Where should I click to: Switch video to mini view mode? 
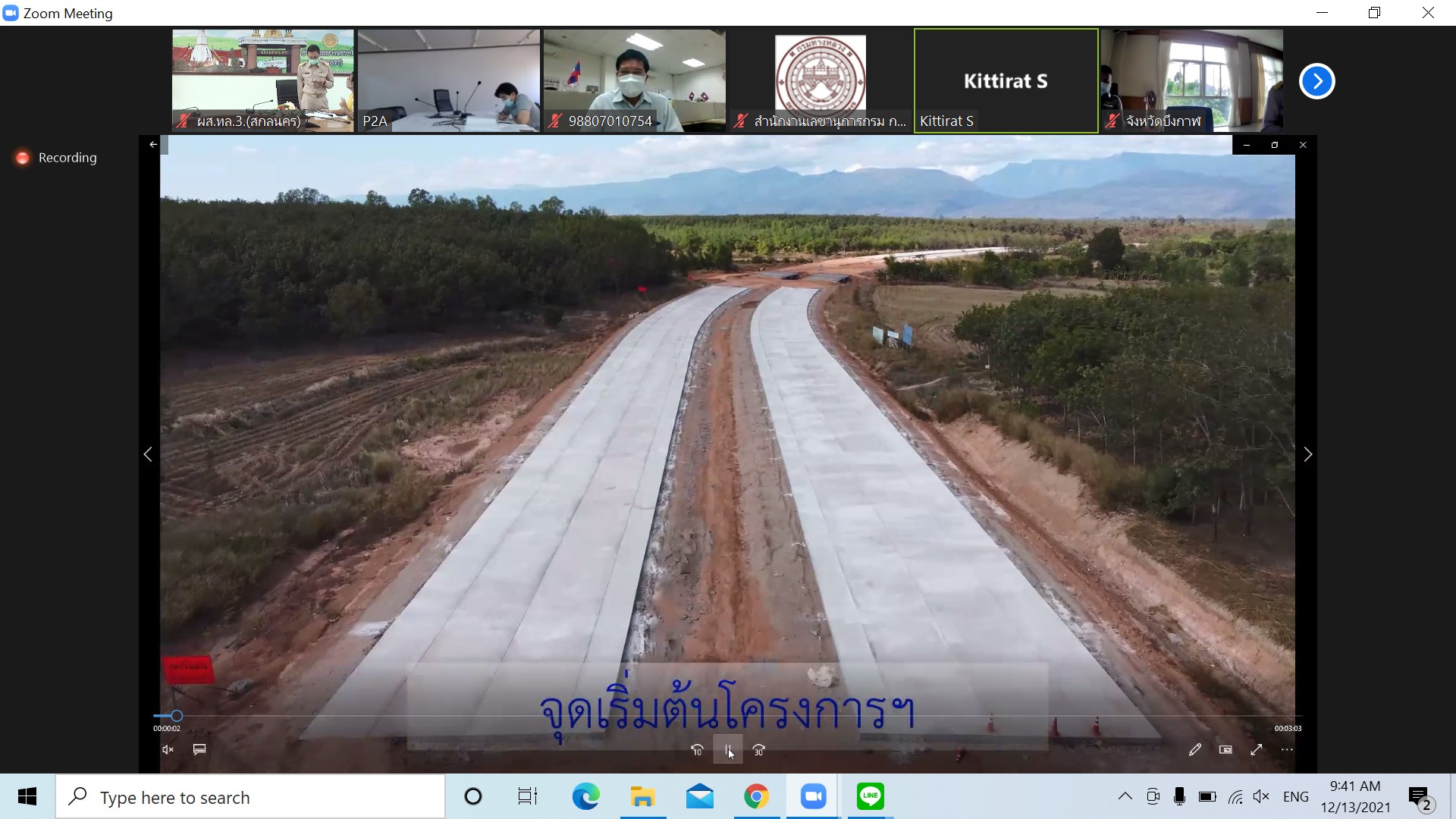coord(1225,750)
